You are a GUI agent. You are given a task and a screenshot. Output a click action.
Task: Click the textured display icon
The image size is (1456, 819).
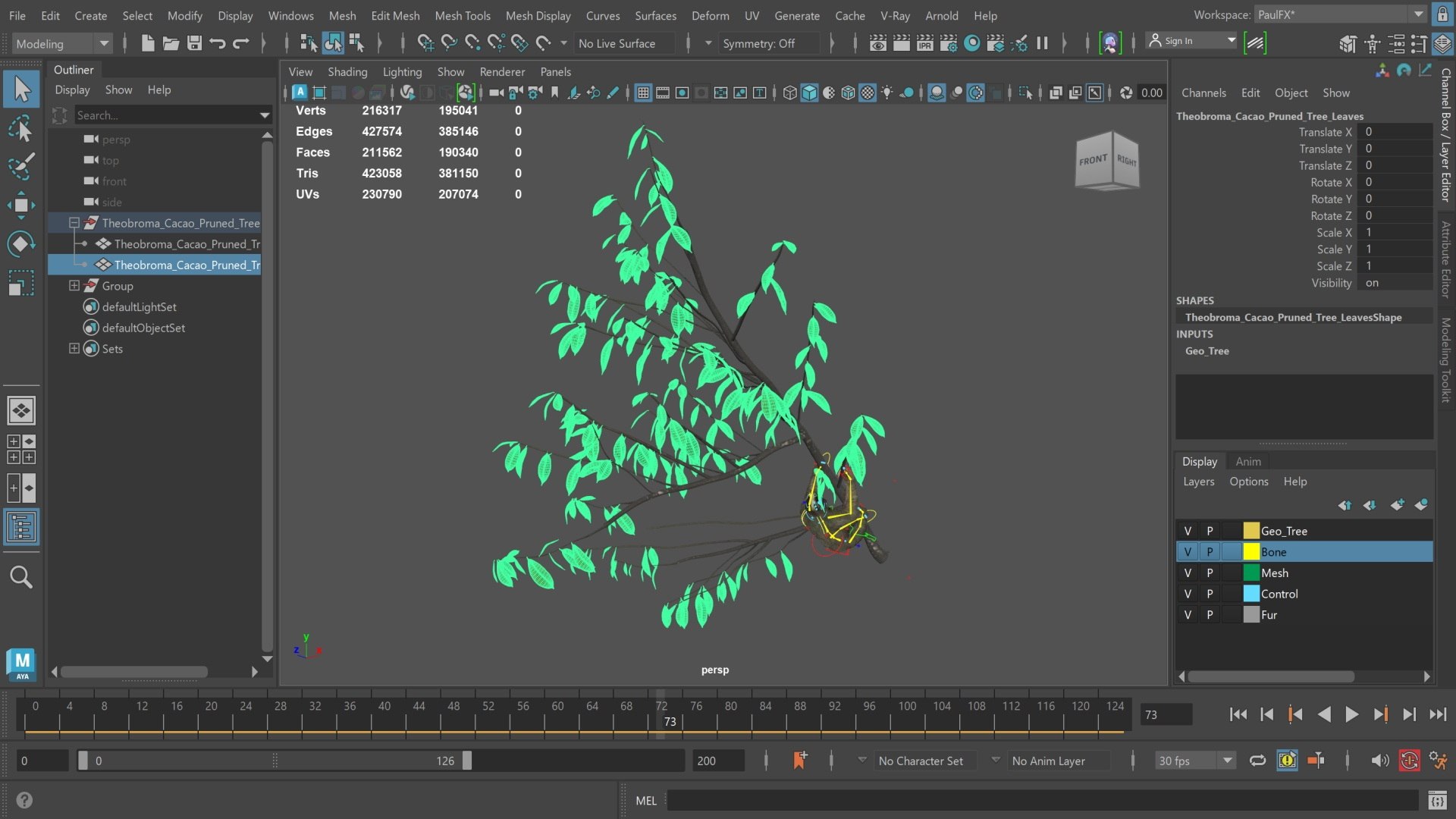pyautogui.click(x=868, y=93)
